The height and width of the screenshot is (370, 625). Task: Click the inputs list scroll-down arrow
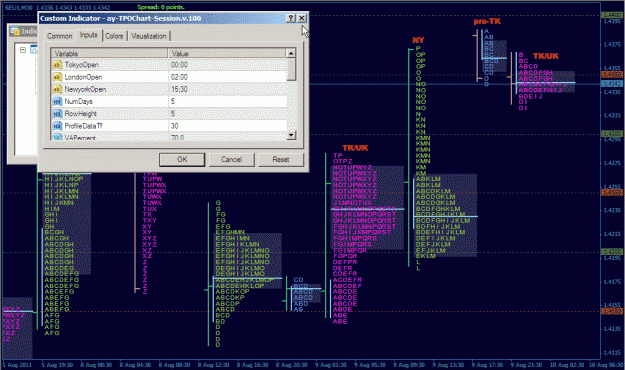[291, 135]
